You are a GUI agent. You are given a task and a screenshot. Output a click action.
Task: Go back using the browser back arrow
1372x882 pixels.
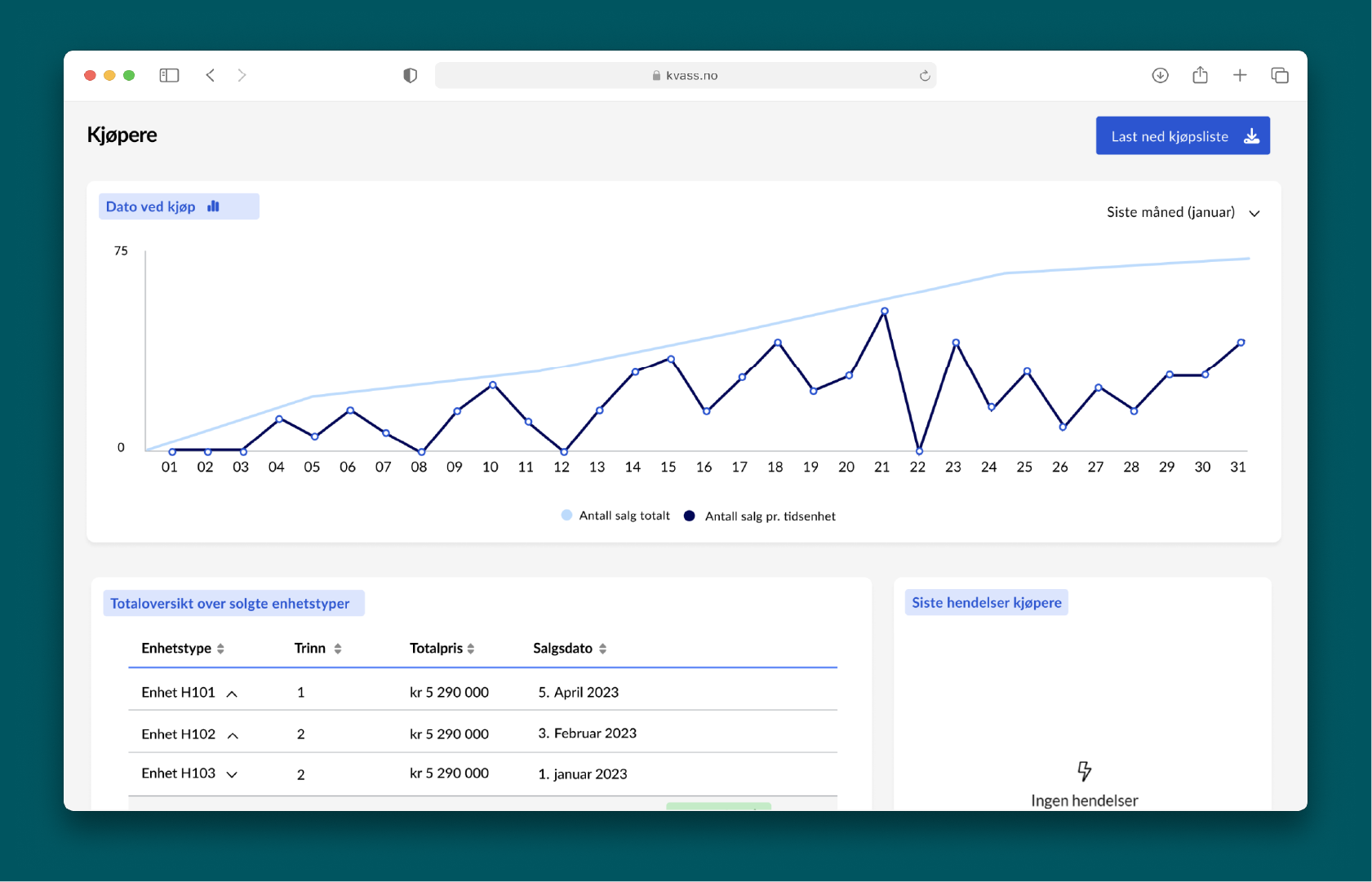point(211,75)
